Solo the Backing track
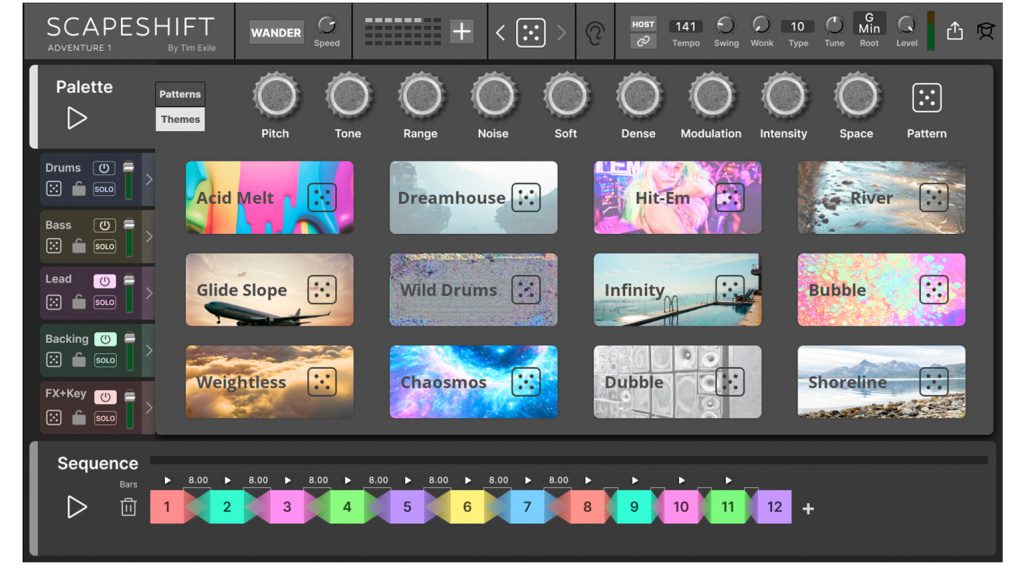 (x=104, y=360)
